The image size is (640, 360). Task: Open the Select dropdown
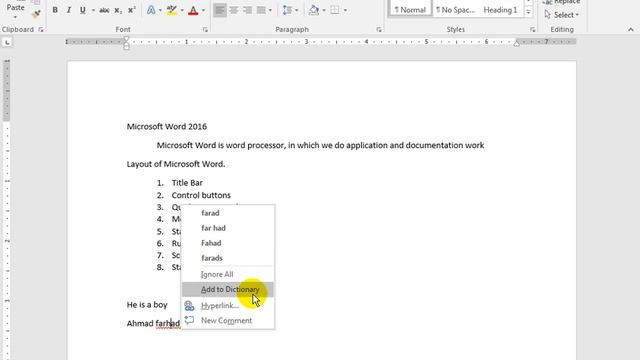(562, 15)
